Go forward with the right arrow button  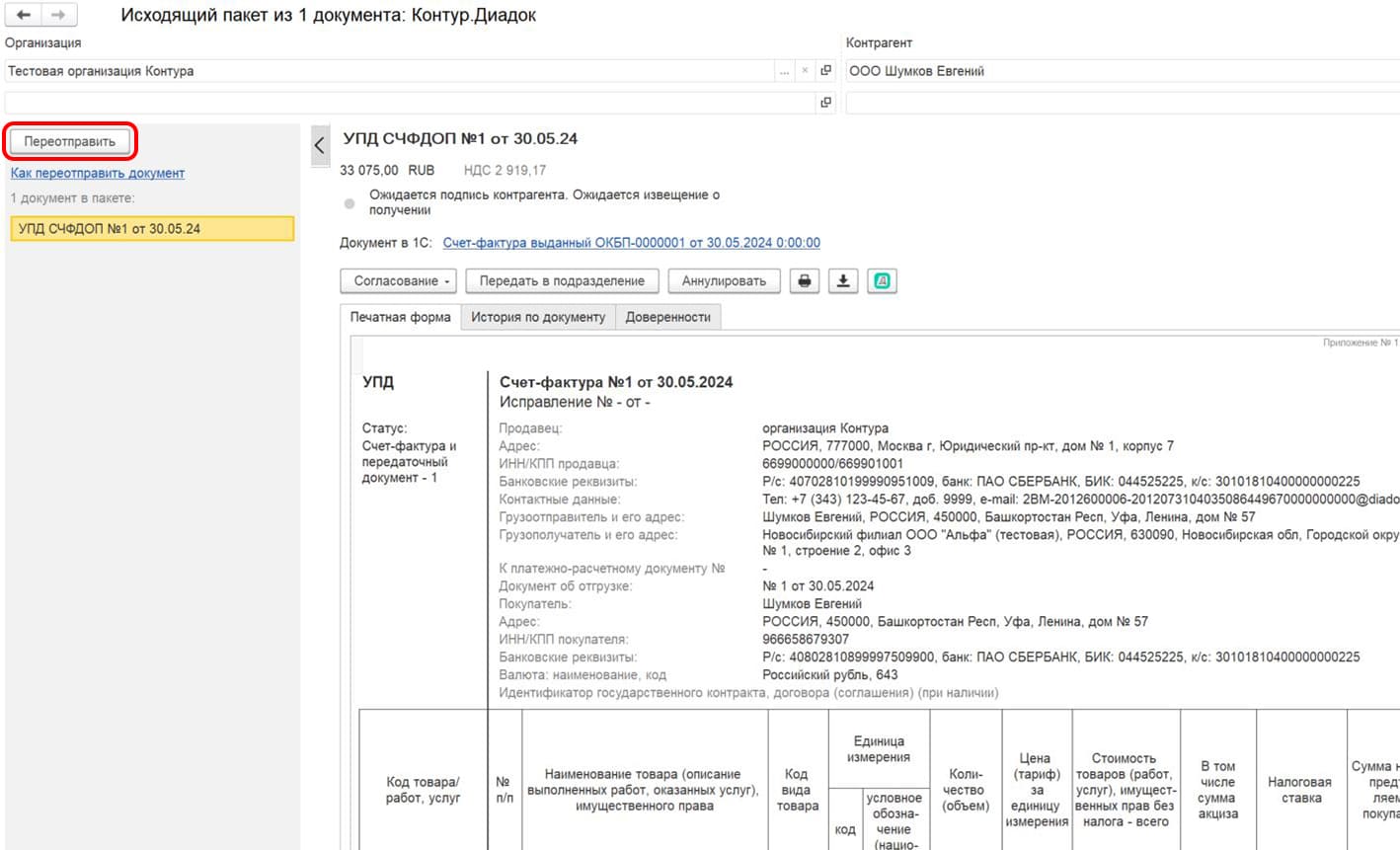58,15
